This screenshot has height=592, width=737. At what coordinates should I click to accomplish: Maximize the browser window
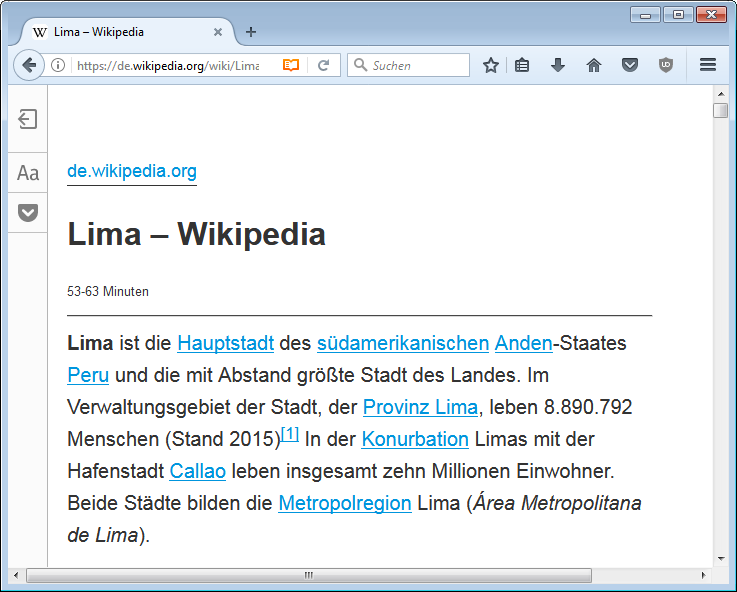(678, 15)
